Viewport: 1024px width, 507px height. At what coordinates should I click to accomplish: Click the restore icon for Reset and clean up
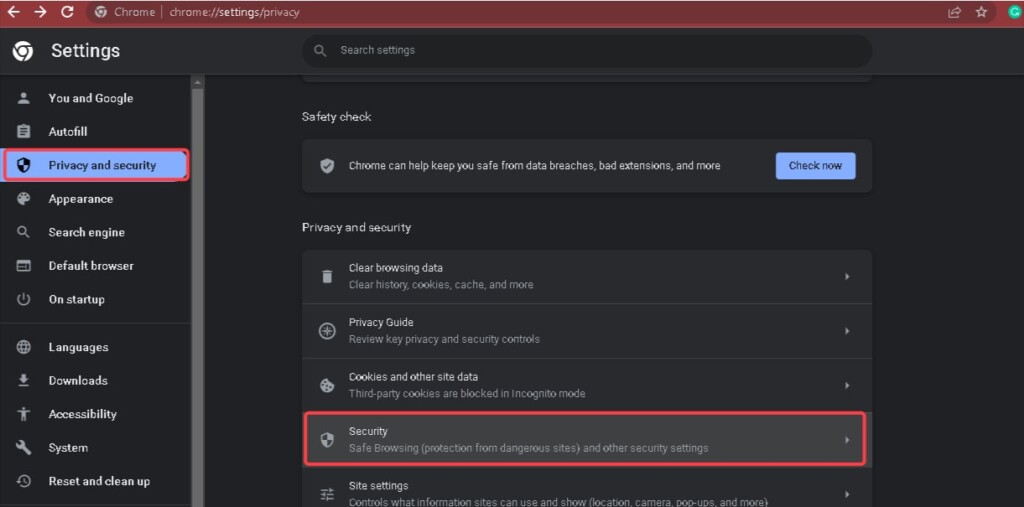24,481
